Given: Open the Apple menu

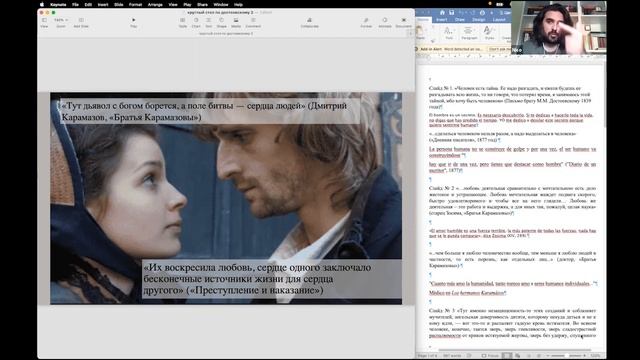Looking at the screenshot, I should [x=42, y=4].
